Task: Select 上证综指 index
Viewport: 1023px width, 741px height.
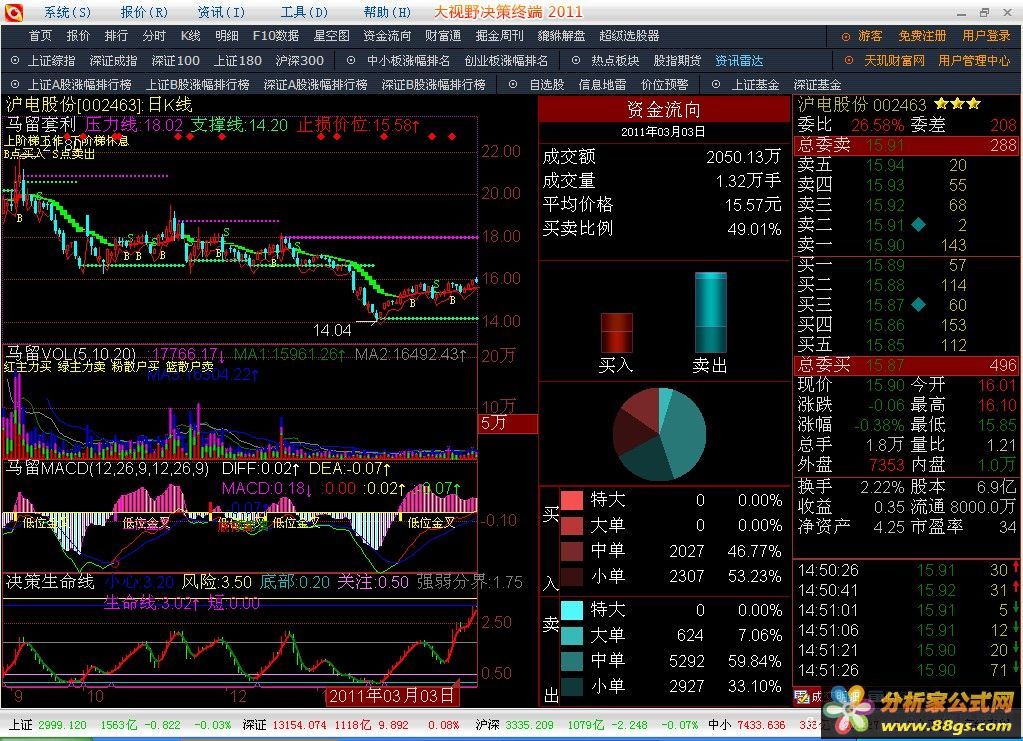Action: (x=52, y=61)
